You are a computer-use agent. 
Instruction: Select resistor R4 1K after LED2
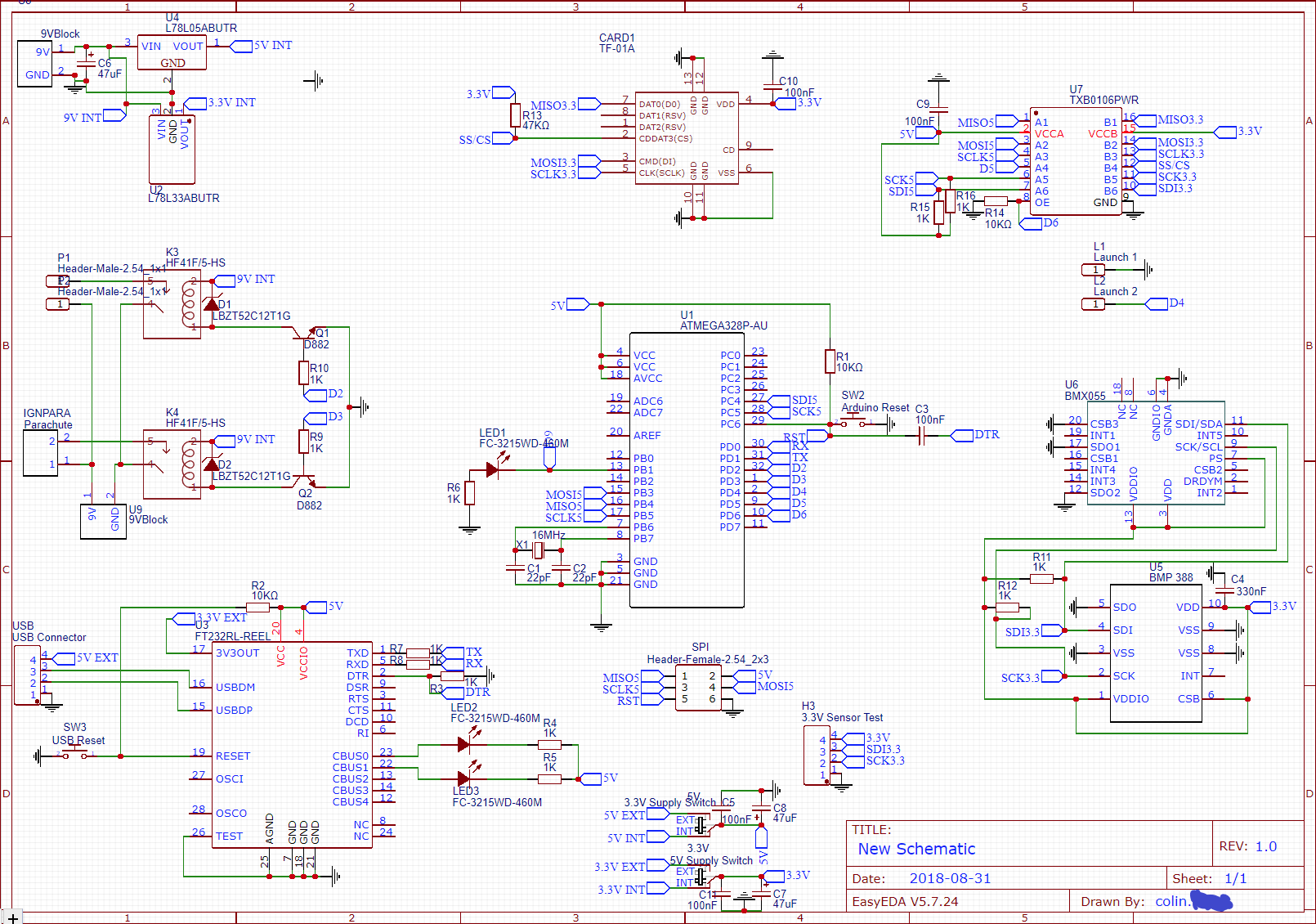[550, 745]
